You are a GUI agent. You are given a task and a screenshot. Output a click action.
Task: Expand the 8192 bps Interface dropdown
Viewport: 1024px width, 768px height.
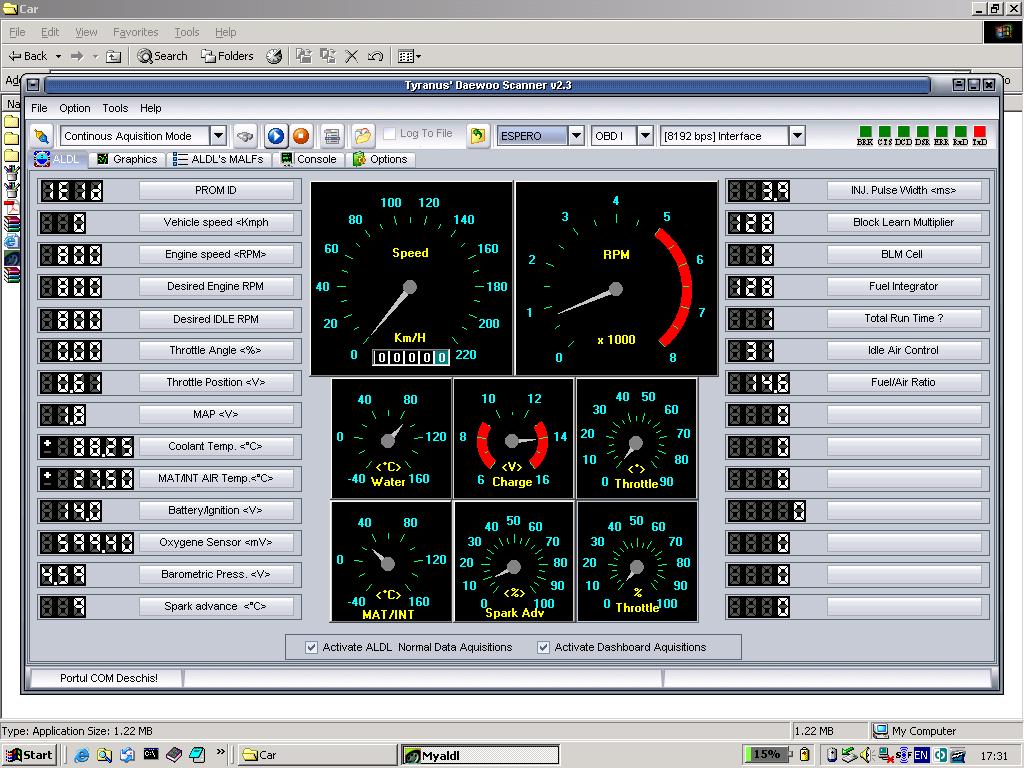click(797, 136)
